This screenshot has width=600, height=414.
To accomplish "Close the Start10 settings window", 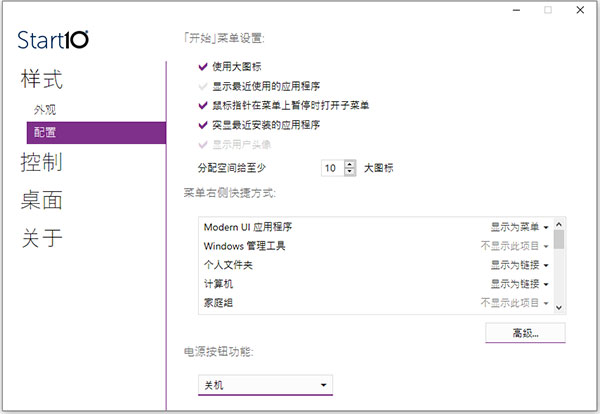I will (580, 10).
